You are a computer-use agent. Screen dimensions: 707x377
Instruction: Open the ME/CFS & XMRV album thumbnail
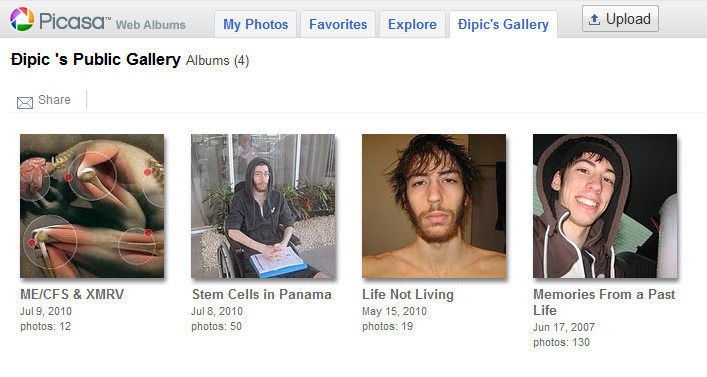click(x=92, y=206)
